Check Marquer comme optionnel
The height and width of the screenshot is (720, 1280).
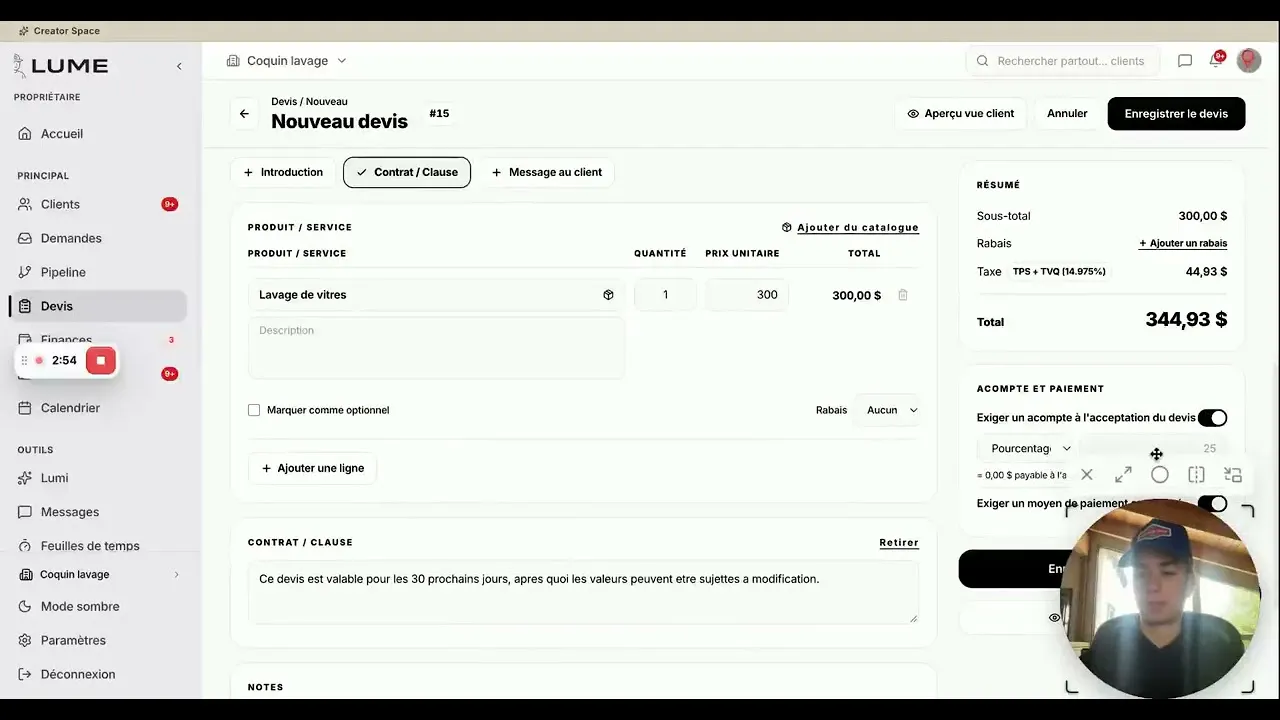(x=254, y=410)
